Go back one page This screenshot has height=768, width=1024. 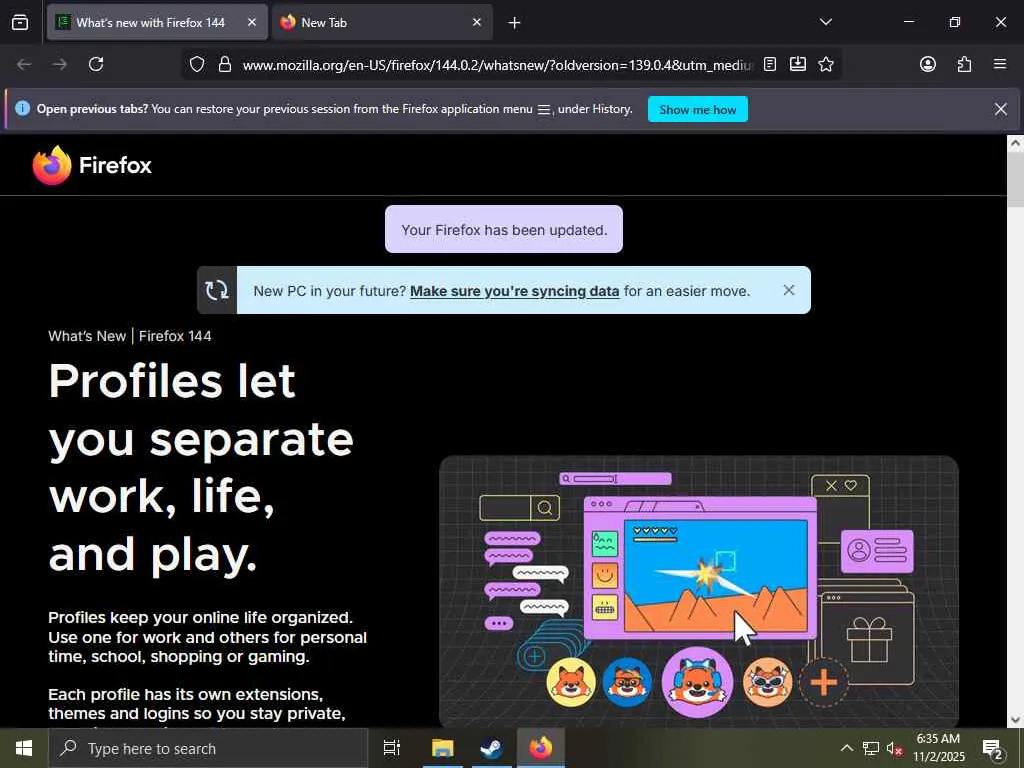pyautogui.click(x=24, y=64)
